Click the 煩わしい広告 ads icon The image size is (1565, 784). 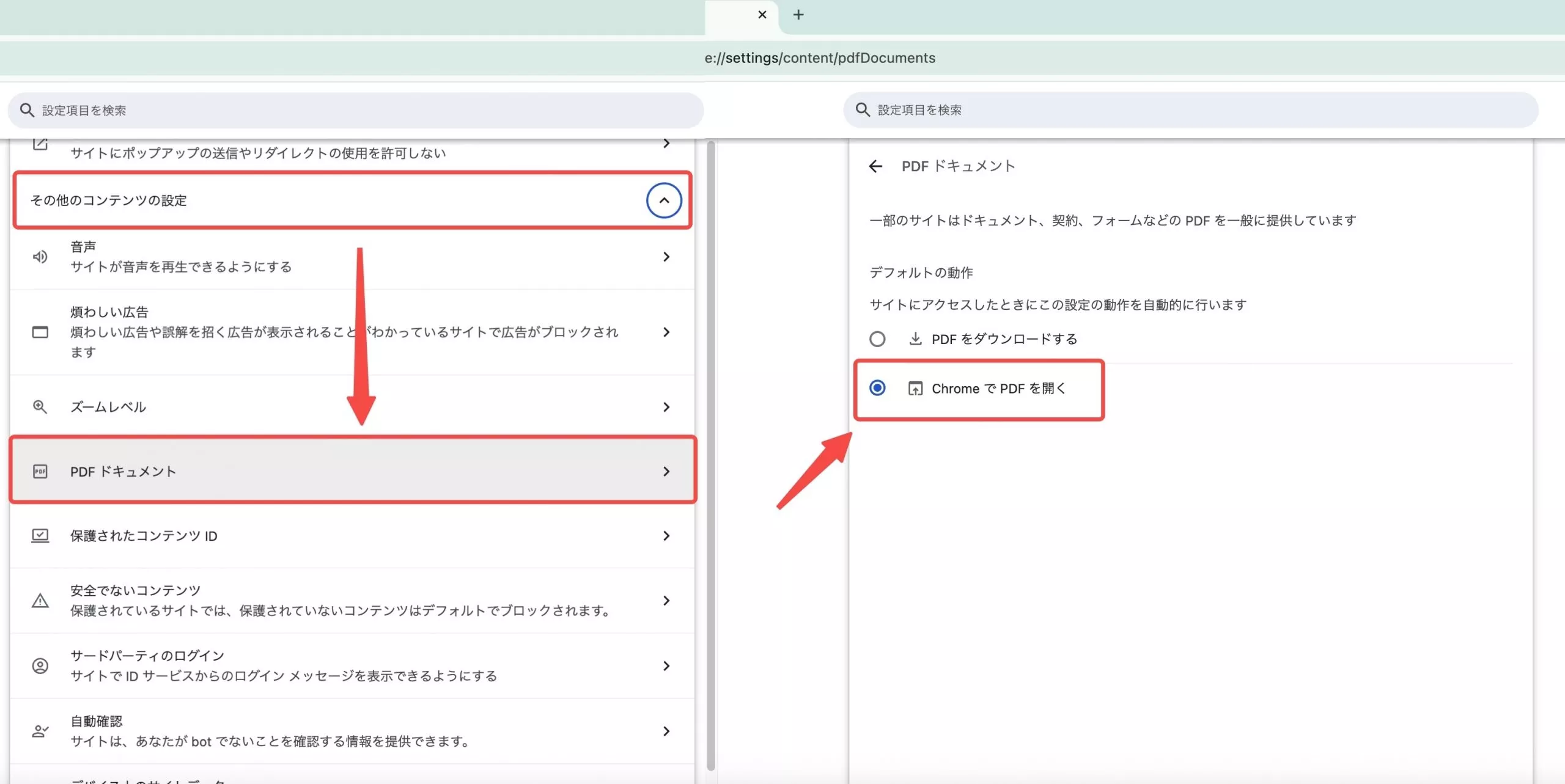coord(40,332)
